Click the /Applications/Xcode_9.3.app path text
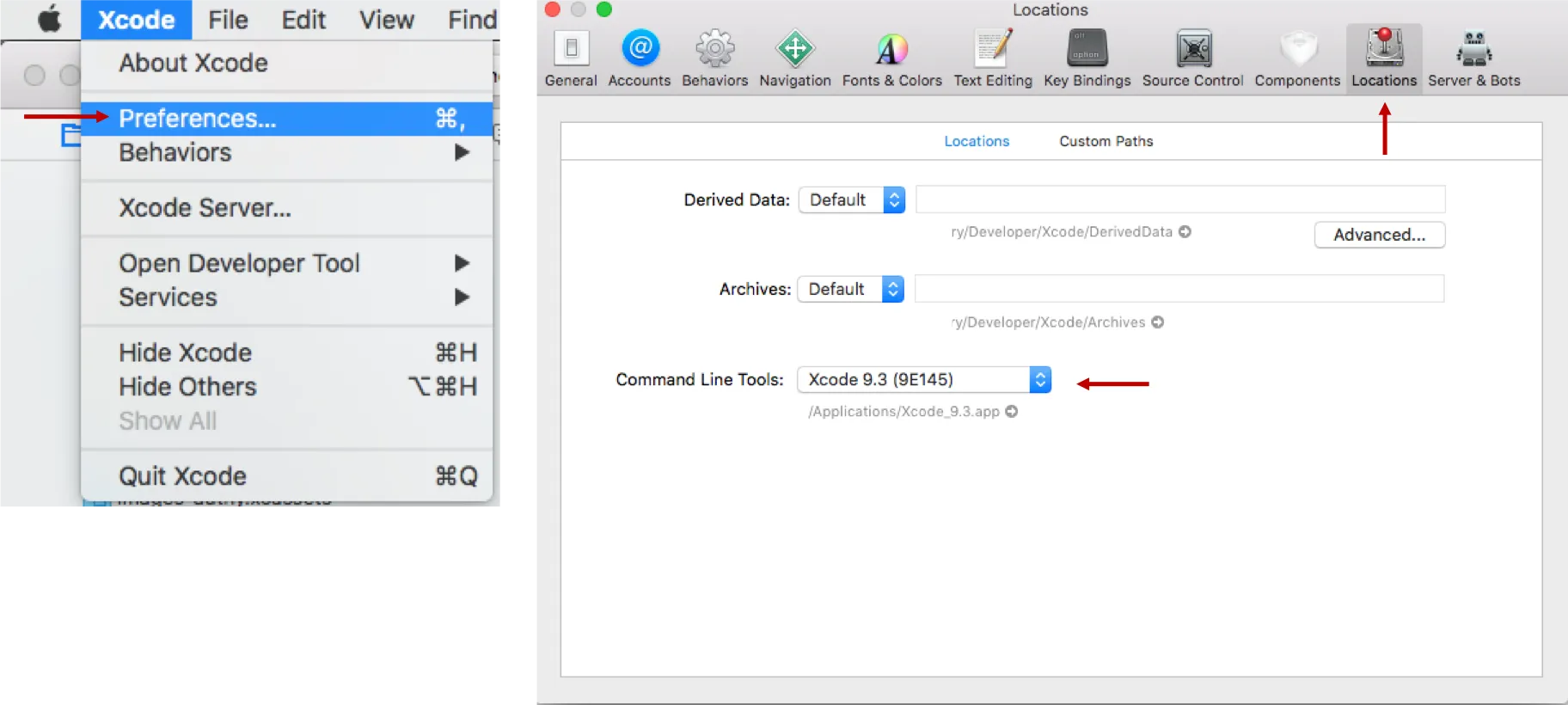 [x=903, y=412]
